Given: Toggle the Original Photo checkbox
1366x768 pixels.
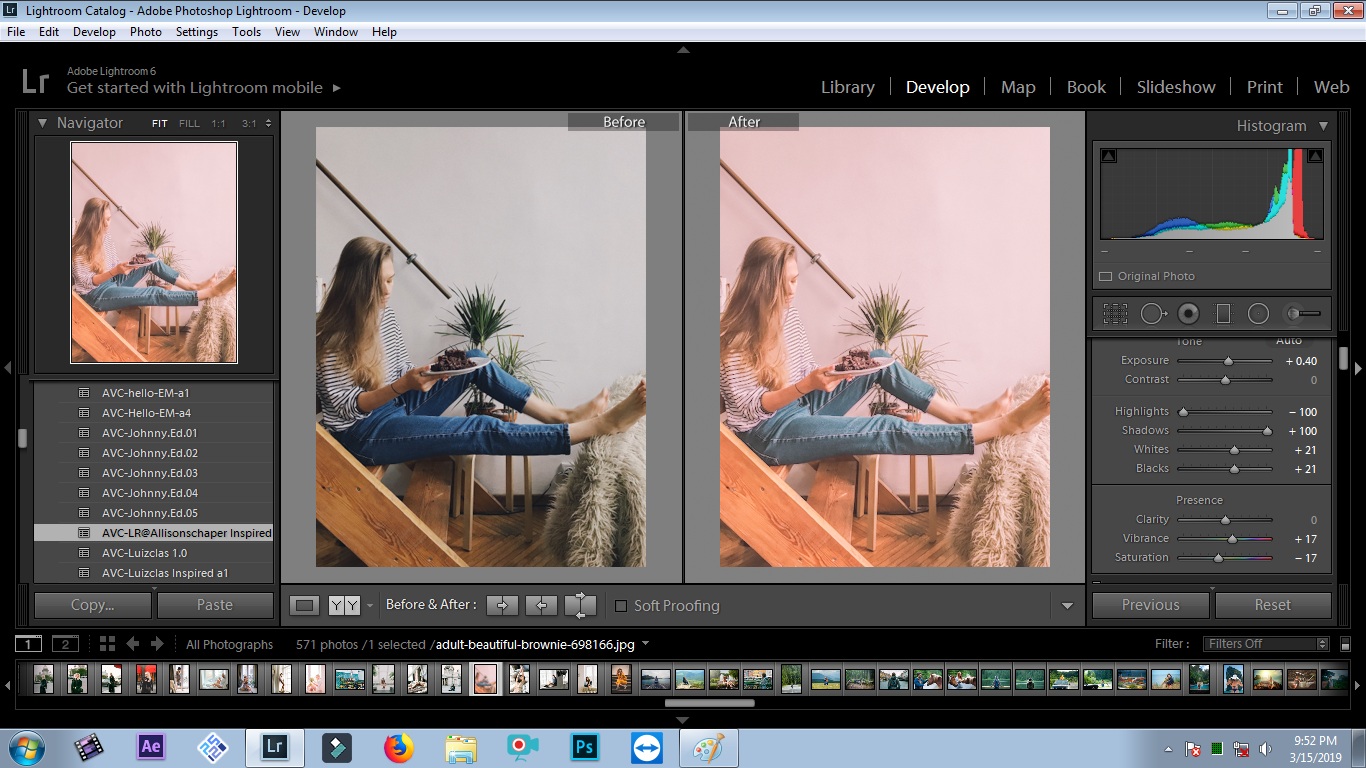Looking at the screenshot, I should pyautogui.click(x=1105, y=276).
